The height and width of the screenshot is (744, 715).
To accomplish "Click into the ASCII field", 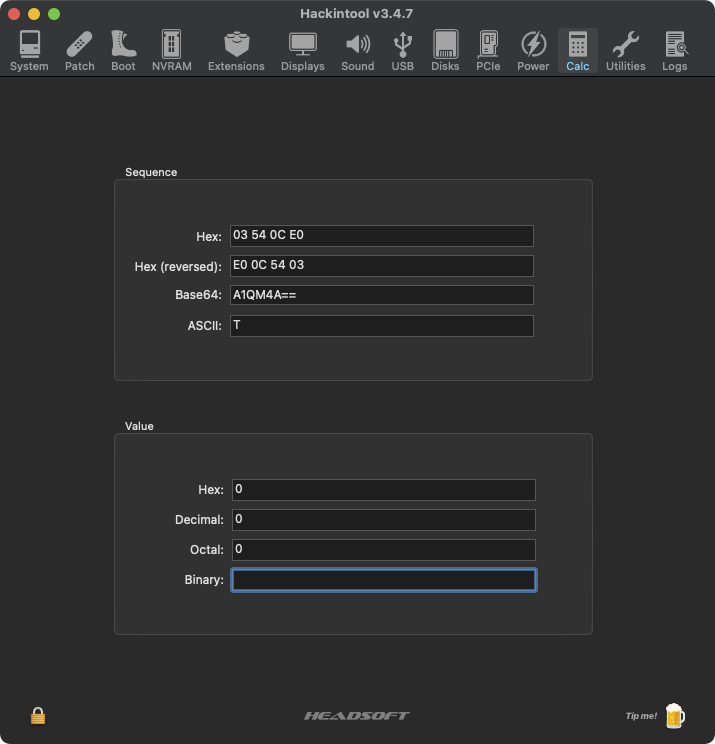I will pyautogui.click(x=382, y=326).
